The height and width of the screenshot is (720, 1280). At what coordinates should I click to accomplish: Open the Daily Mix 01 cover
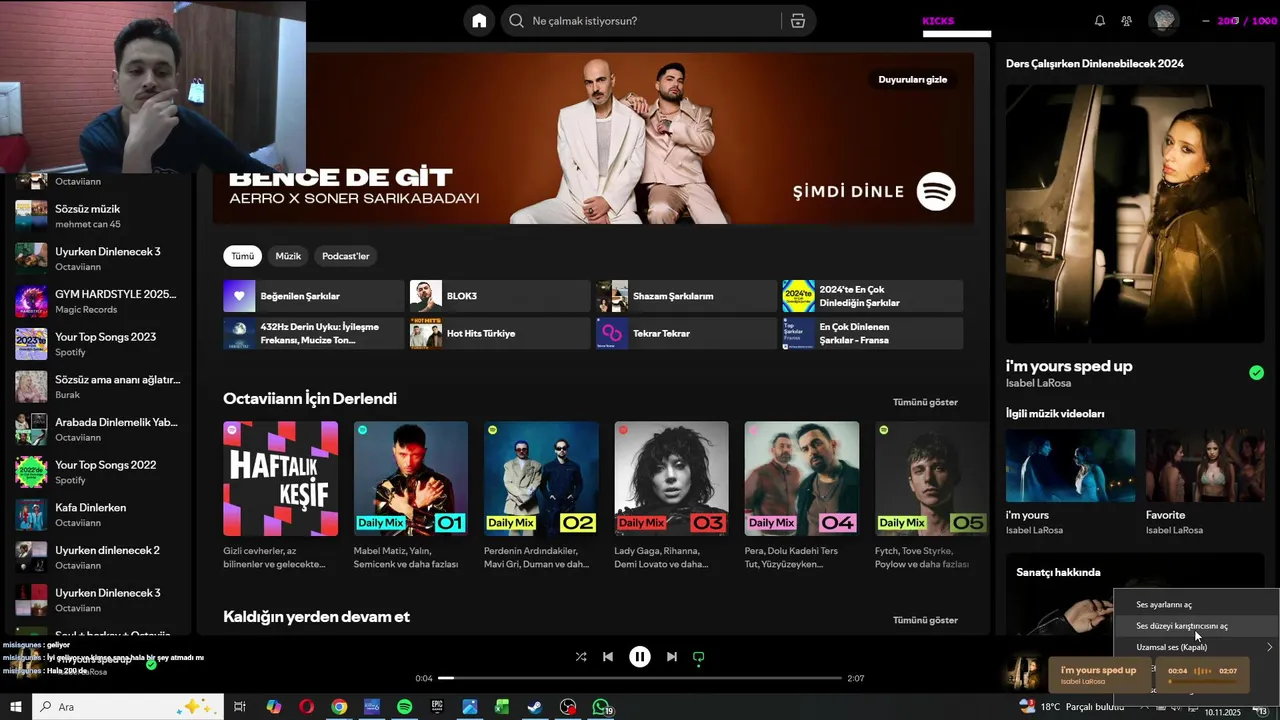[x=411, y=479]
